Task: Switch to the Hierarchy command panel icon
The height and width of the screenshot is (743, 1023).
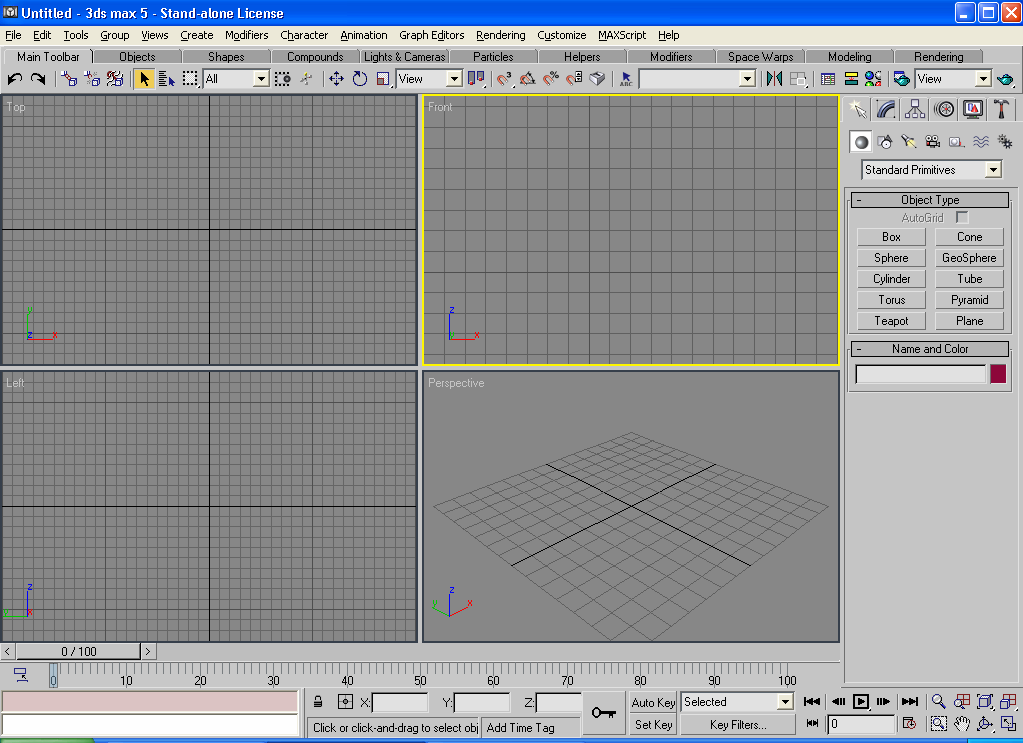Action: point(915,109)
